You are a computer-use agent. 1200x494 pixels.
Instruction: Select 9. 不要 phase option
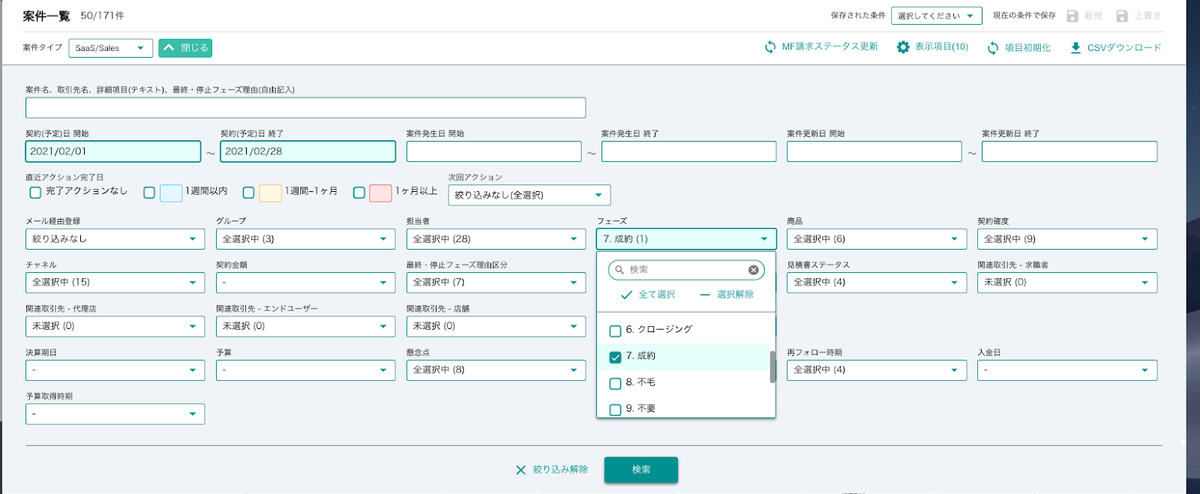pyautogui.click(x=615, y=409)
